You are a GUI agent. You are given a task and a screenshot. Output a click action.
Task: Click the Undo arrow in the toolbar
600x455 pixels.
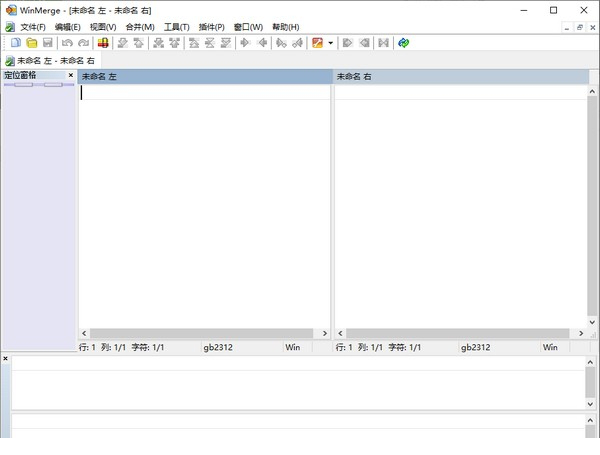click(x=67, y=43)
